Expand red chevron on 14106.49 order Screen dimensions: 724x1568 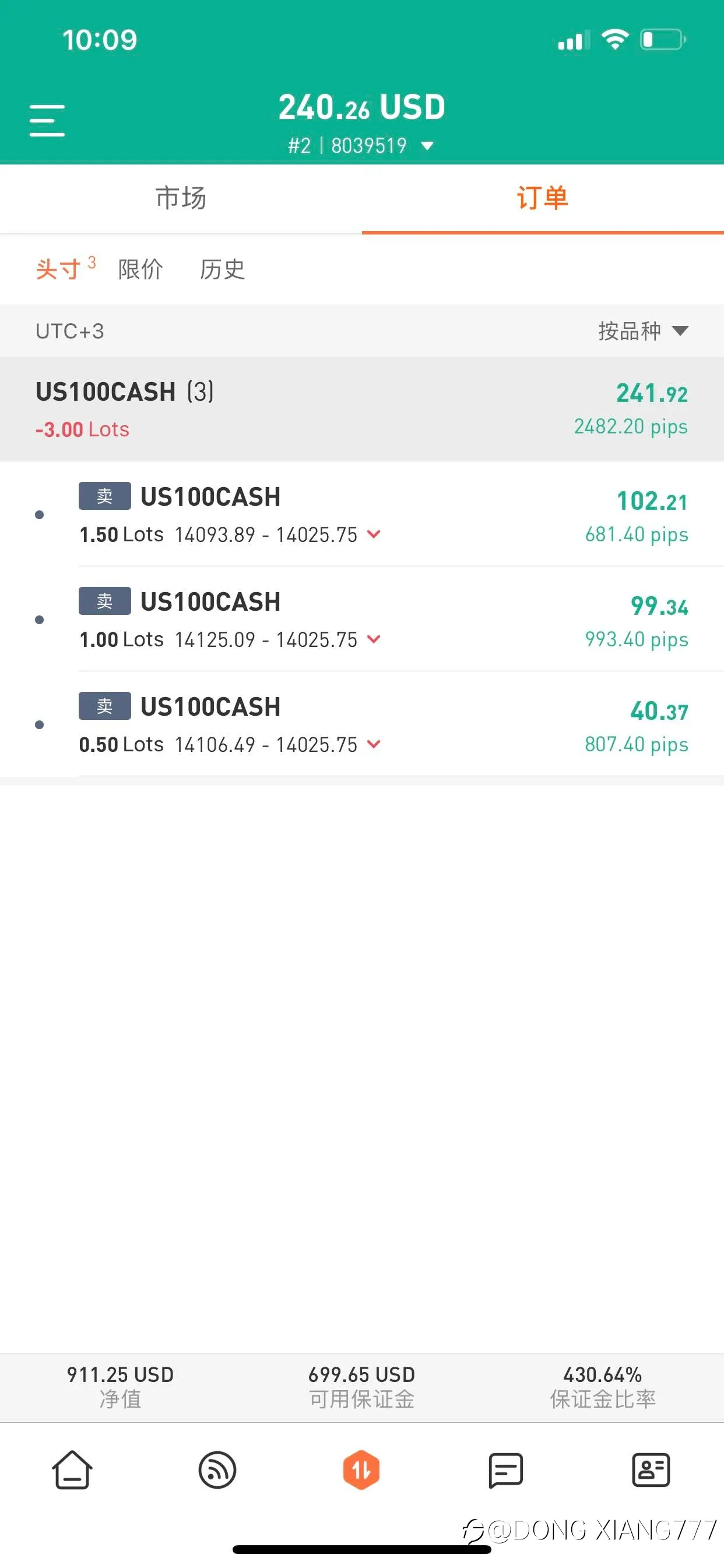point(374,743)
